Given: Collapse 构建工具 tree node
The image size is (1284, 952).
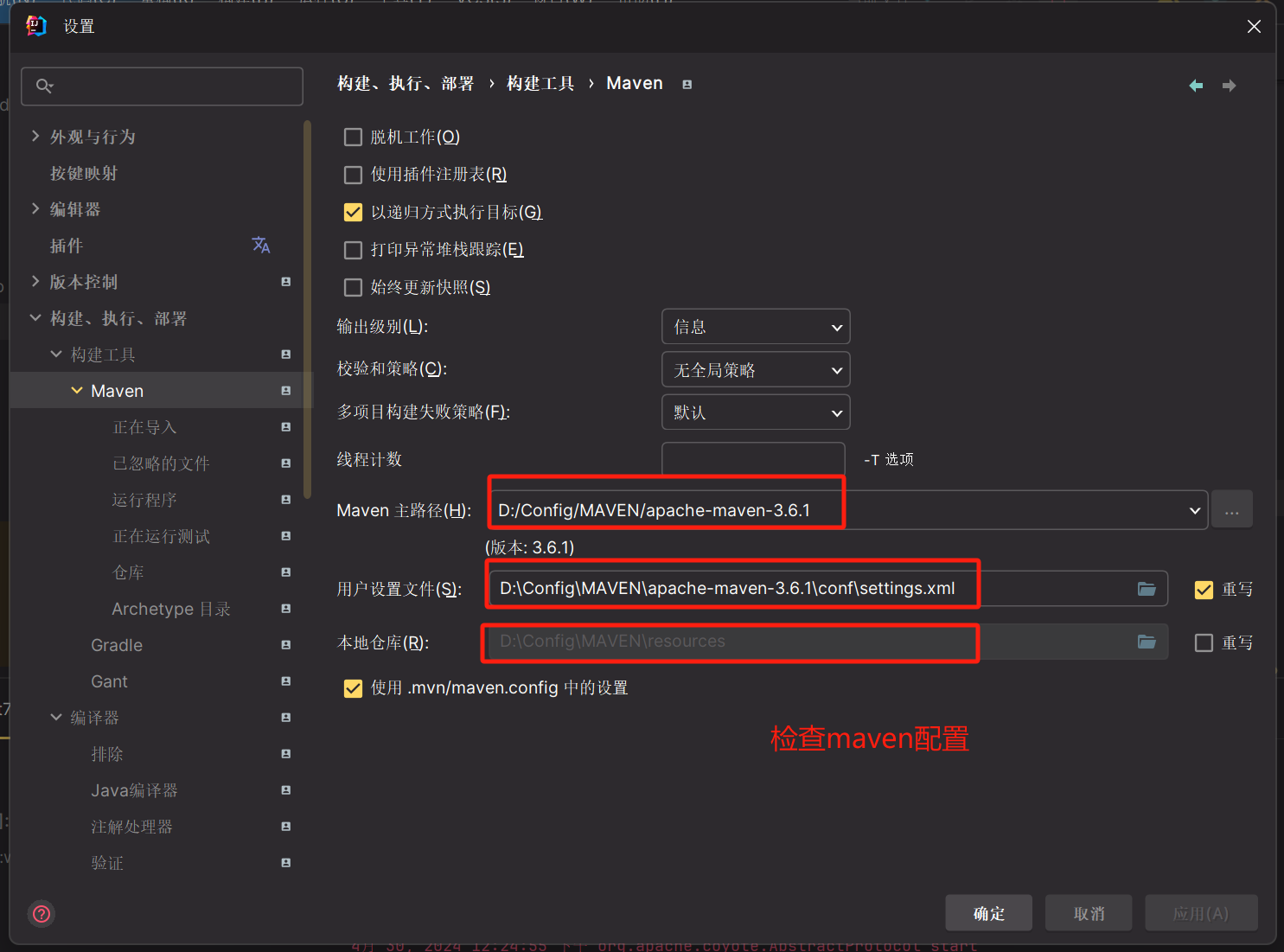Looking at the screenshot, I should point(56,355).
